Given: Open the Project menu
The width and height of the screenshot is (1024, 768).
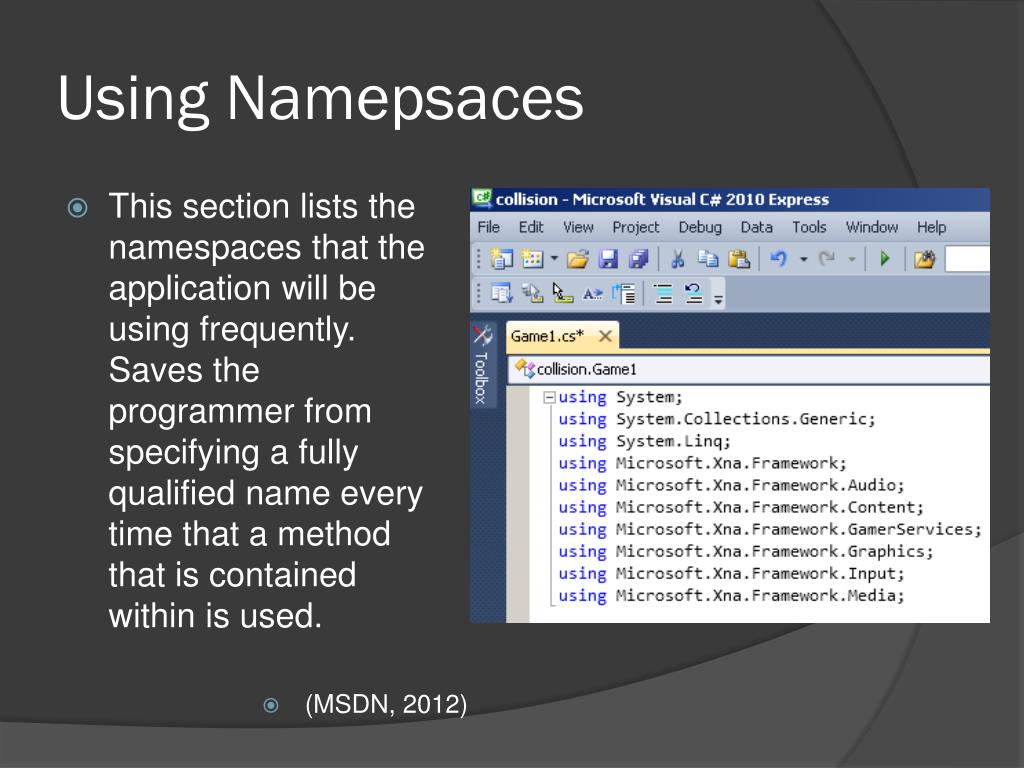Looking at the screenshot, I should point(636,227).
